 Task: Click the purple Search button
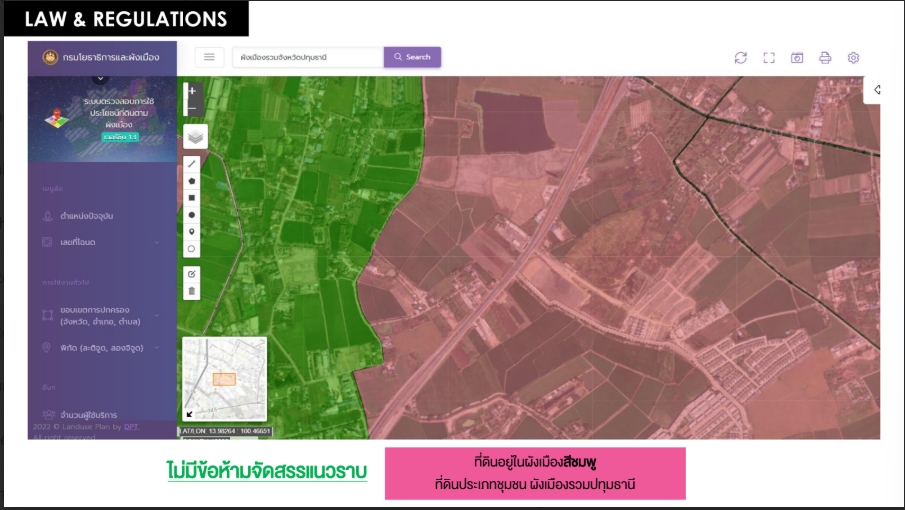[412, 57]
